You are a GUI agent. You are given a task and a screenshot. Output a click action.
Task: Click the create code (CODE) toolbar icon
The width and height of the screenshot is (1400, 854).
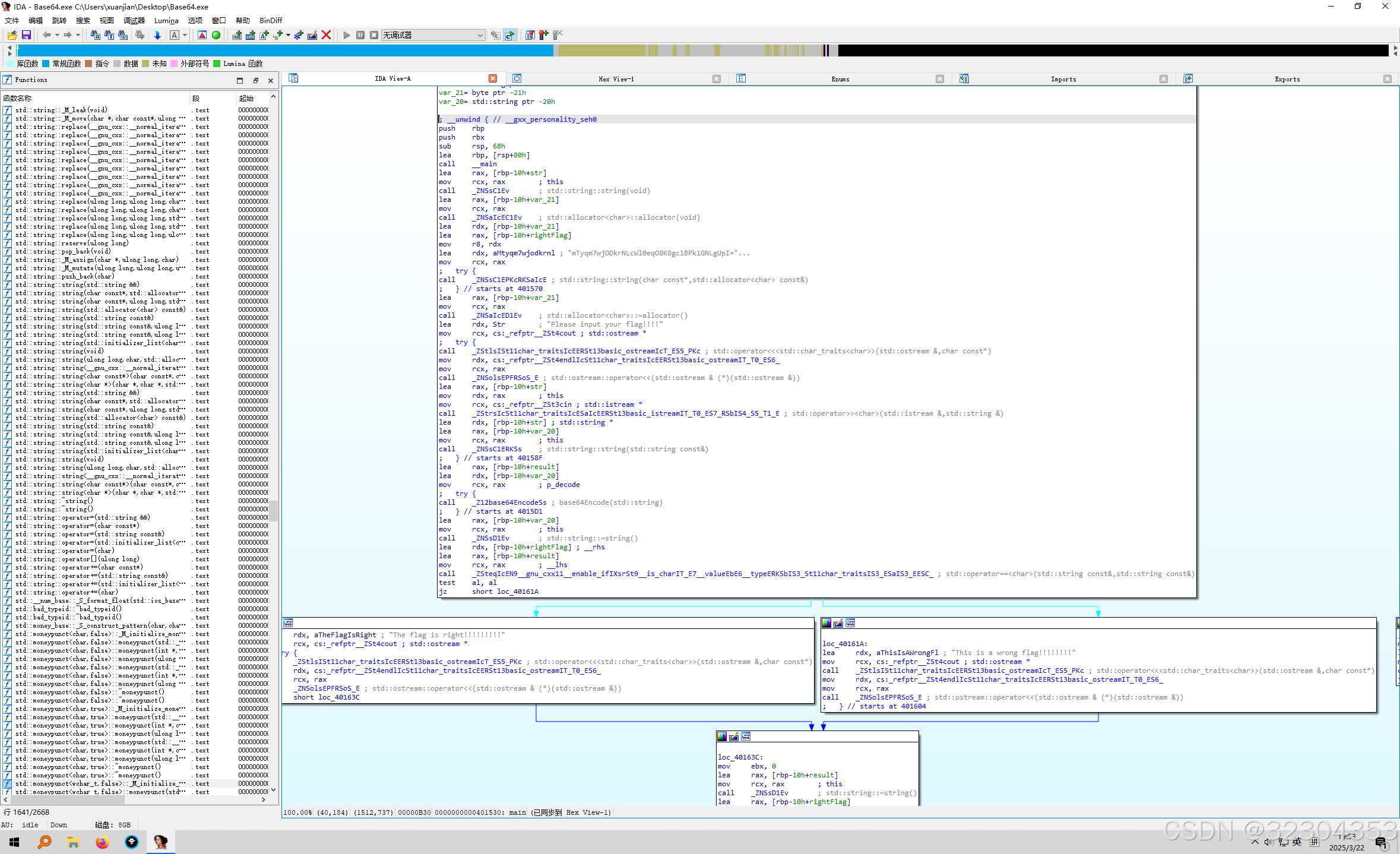pyautogui.click(x=237, y=34)
